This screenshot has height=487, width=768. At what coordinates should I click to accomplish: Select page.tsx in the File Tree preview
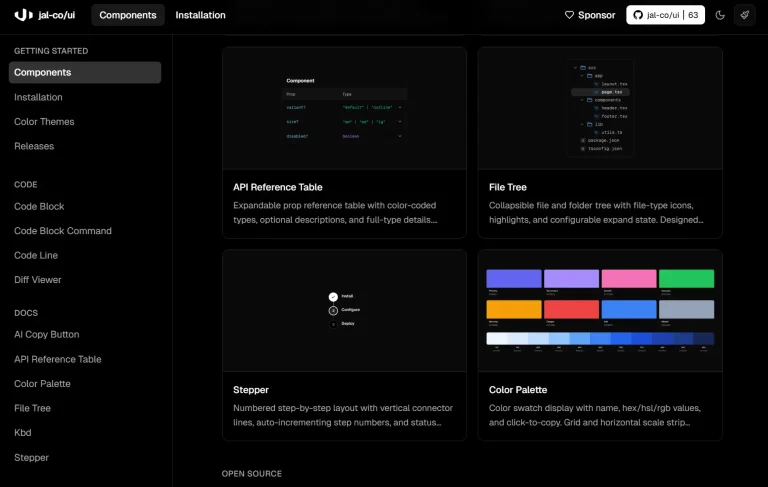pyautogui.click(x=613, y=92)
